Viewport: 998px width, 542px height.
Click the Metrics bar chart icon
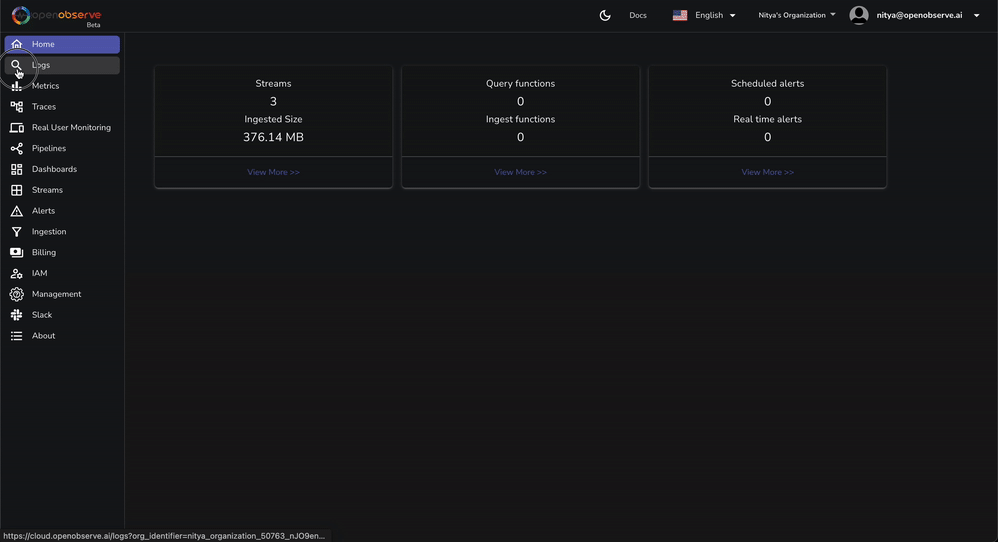(x=17, y=86)
